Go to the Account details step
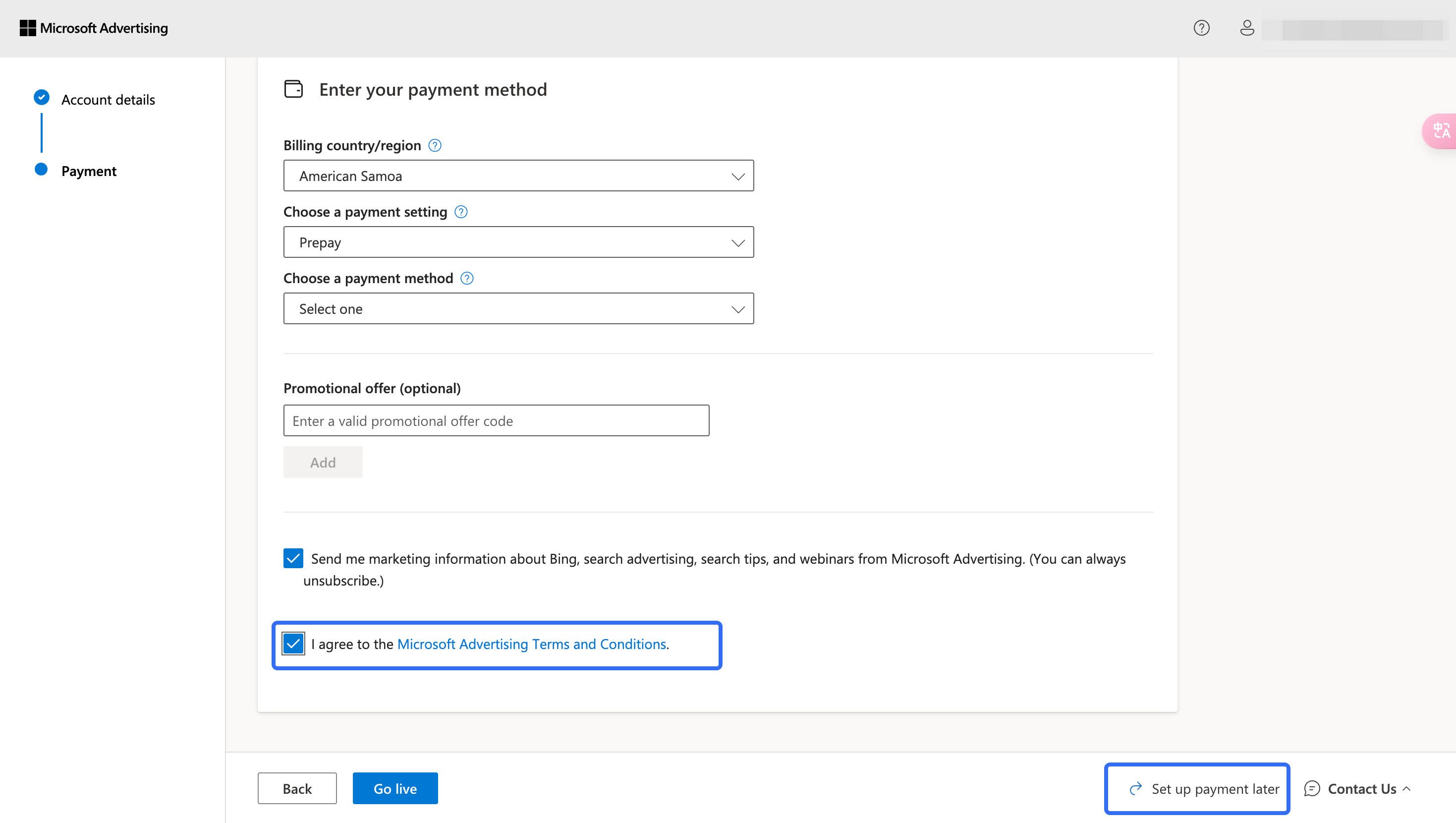Image resolution: width=1456 pixels, height=823 pixels. pos(108,100)
